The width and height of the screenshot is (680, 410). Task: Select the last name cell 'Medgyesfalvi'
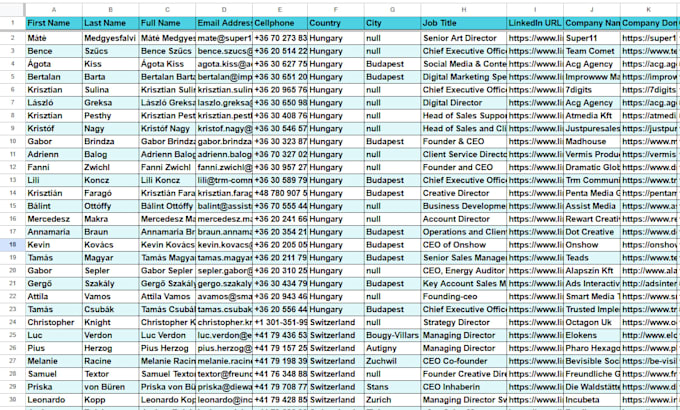coord(111,38)
